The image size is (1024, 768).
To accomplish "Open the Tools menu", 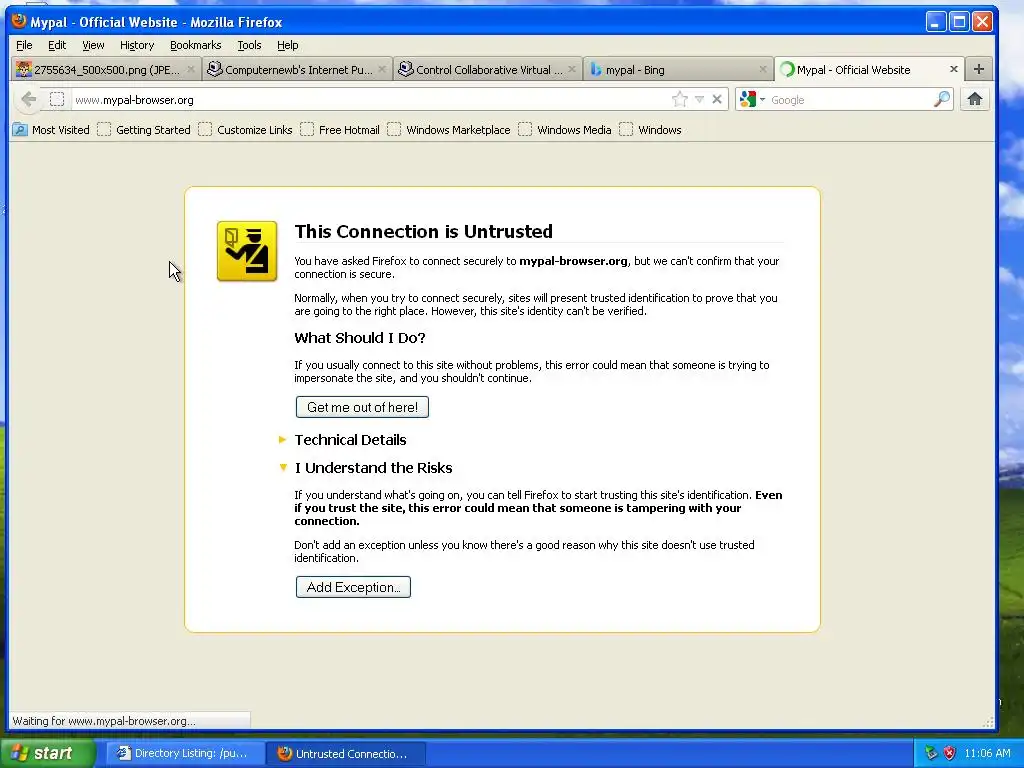I will pyautogui.click(x=249, y=45).
